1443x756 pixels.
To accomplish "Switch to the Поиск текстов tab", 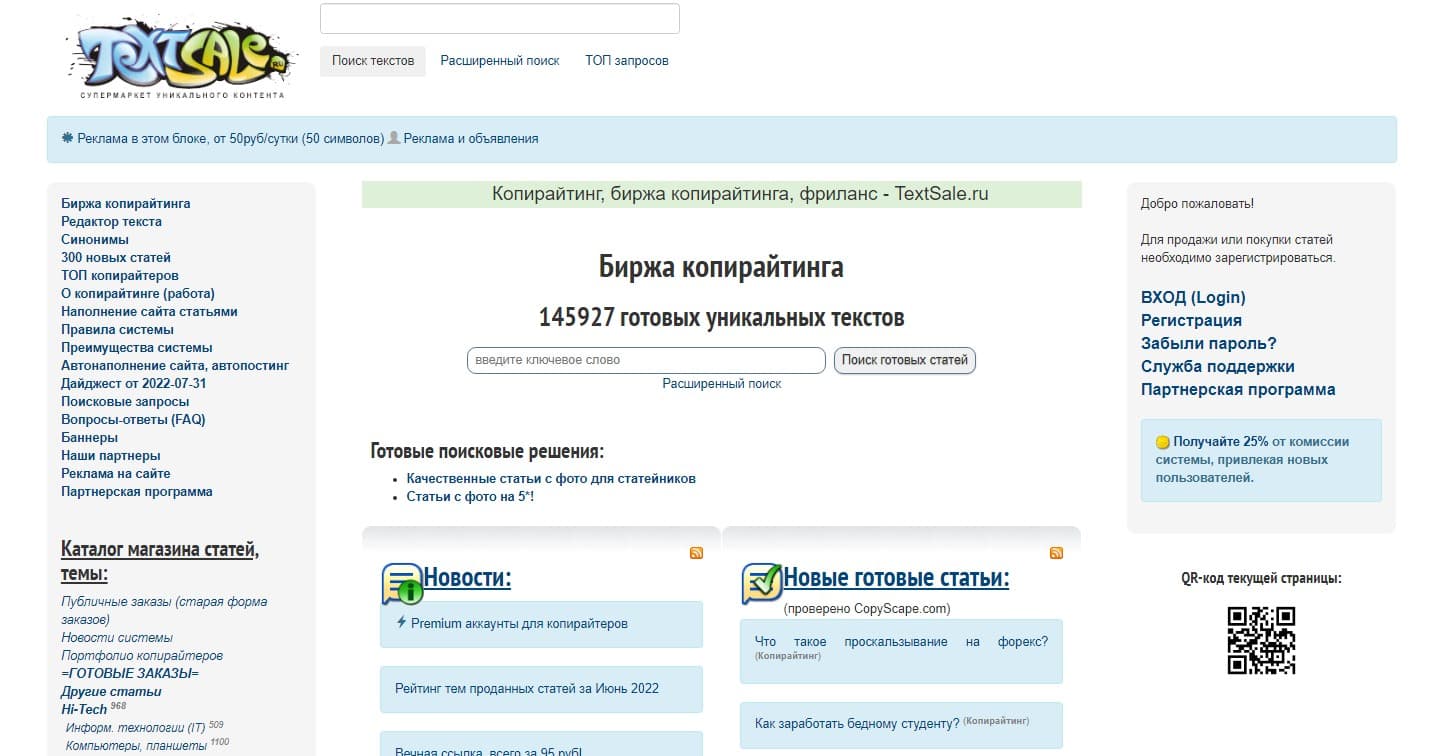I will click(x=373, y=61).
